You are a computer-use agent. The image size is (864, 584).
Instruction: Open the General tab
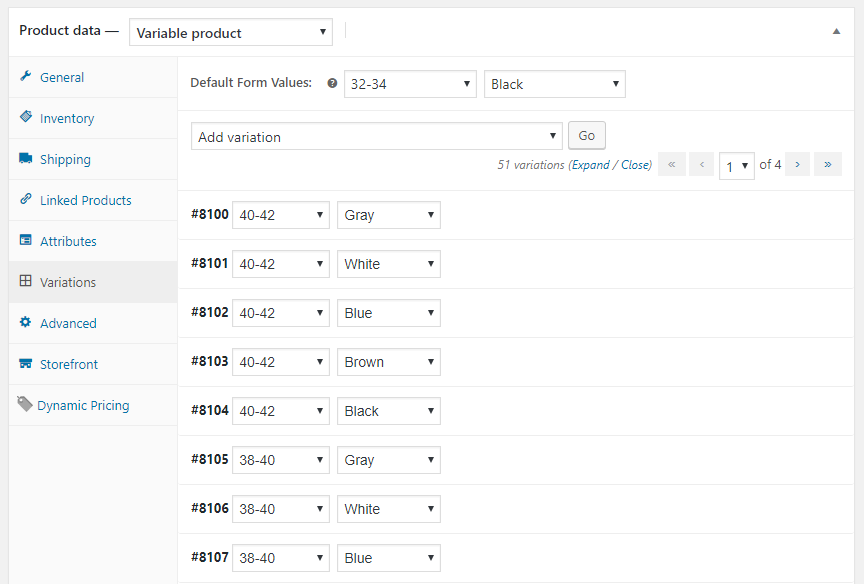point(93,77)
